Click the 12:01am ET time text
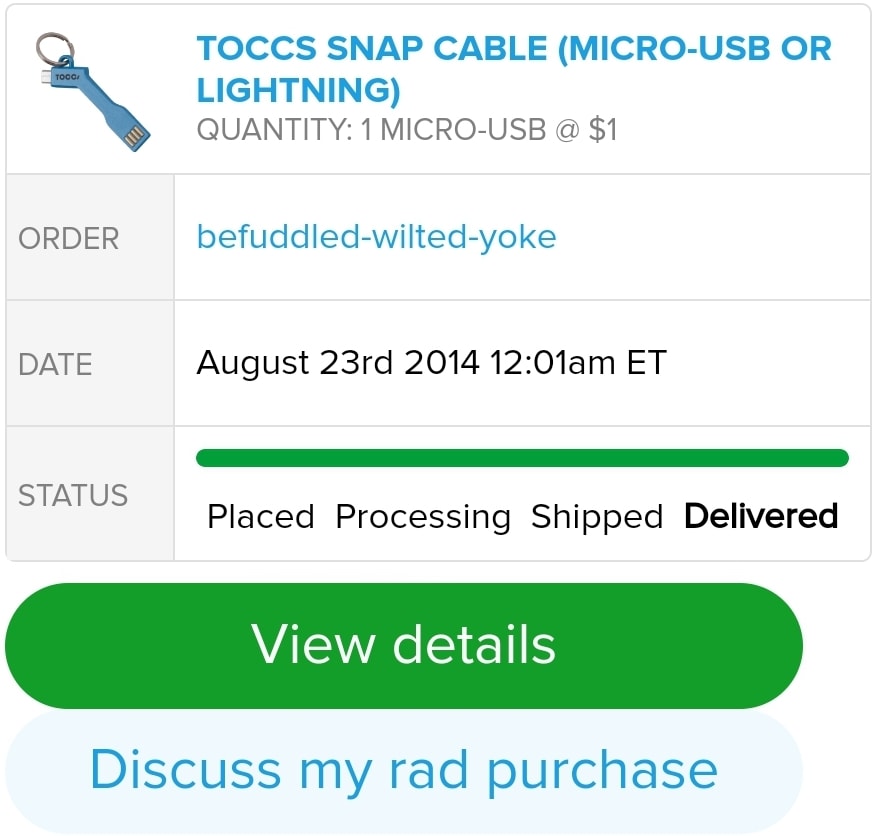This screenshot has height=836, width=874. (578, 362)
